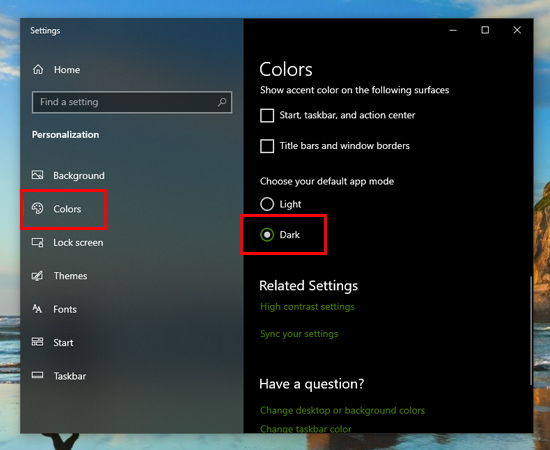Open High contrast settings link

click(307, 307)
